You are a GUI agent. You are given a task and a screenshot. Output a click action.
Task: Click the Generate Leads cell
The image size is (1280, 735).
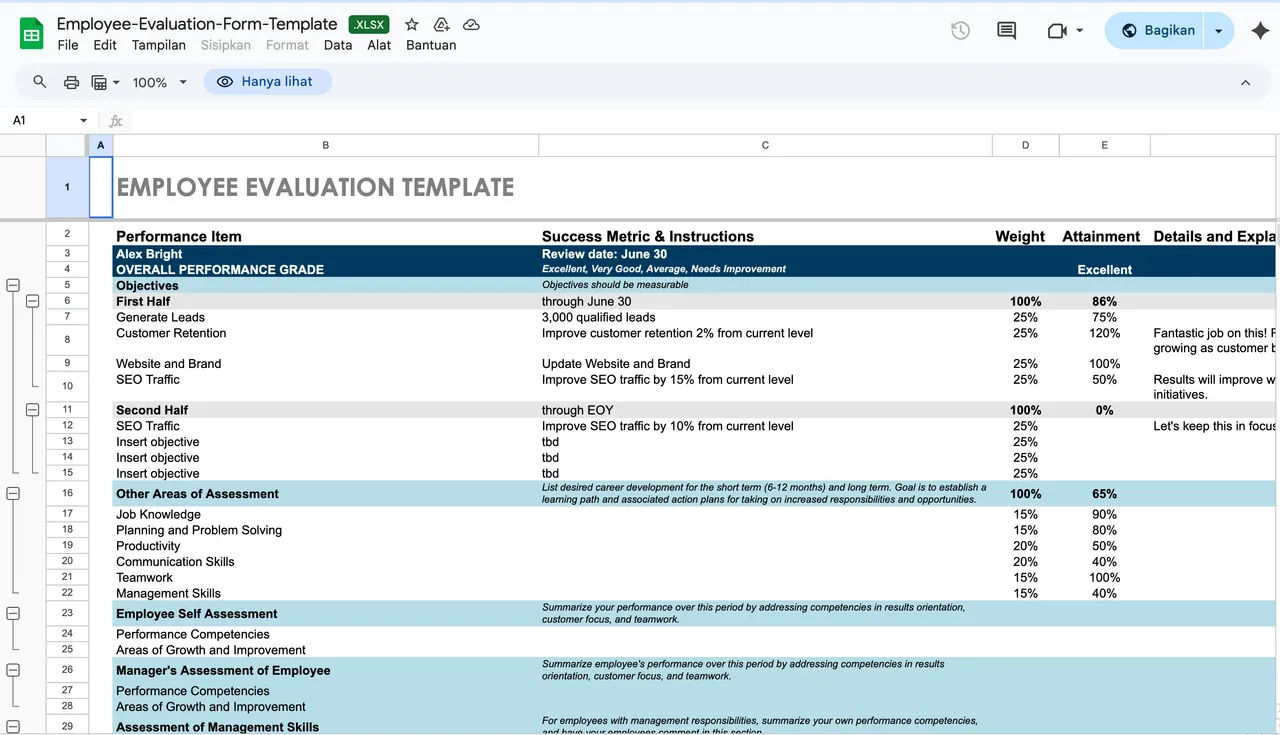pyautogui.click(x=325, y=317)
